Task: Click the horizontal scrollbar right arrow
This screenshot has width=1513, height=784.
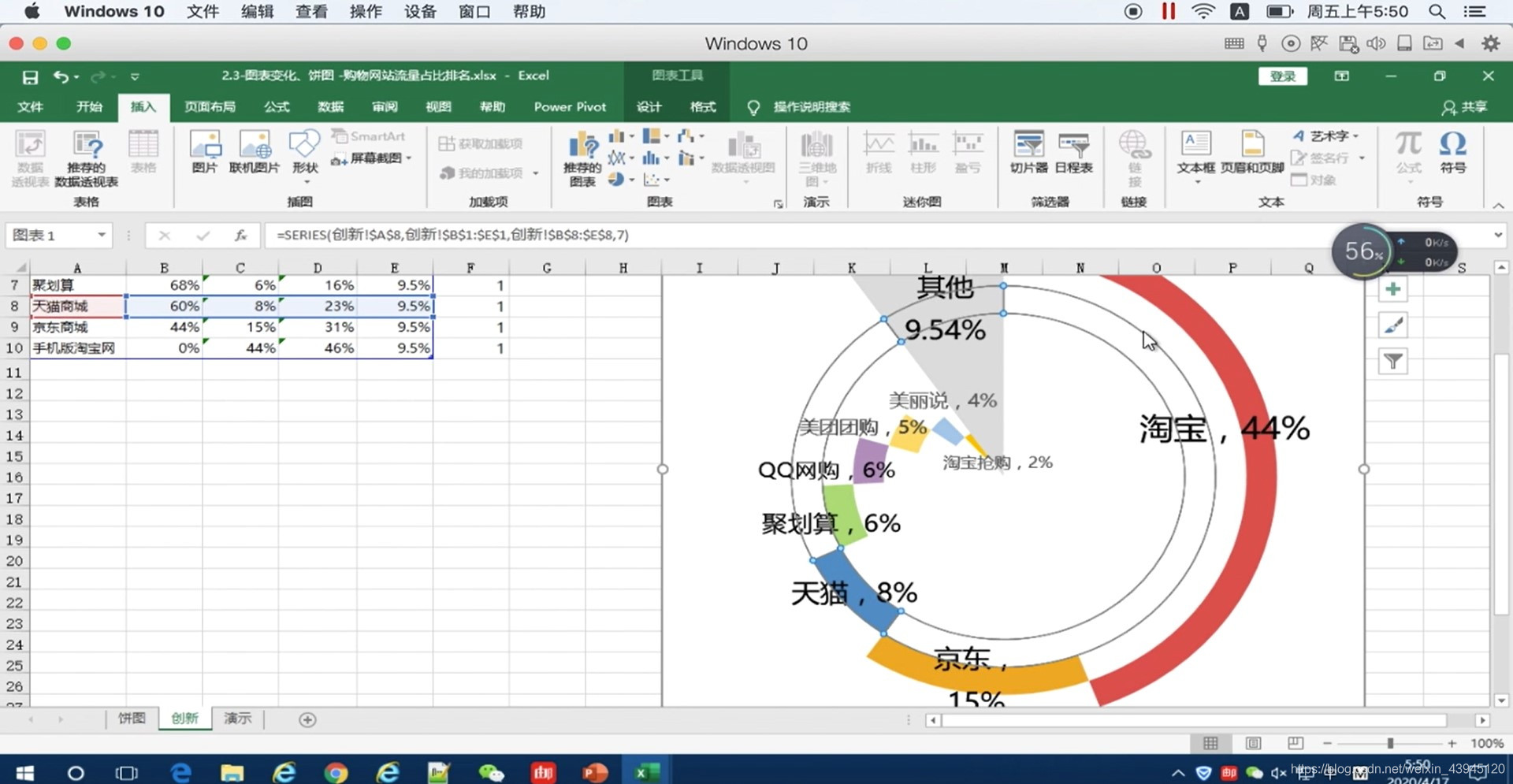Action: tap(1482, 720)
